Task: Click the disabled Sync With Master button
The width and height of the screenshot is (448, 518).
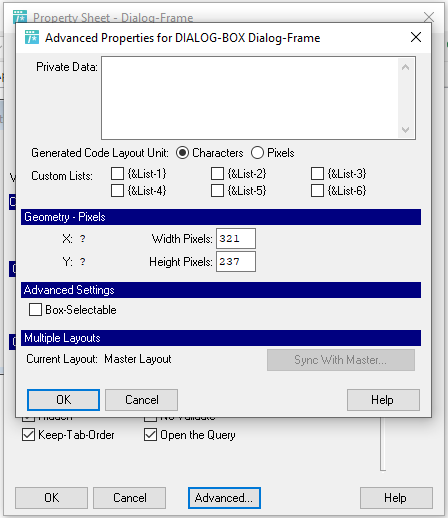Action: click(x=341, y=360)
